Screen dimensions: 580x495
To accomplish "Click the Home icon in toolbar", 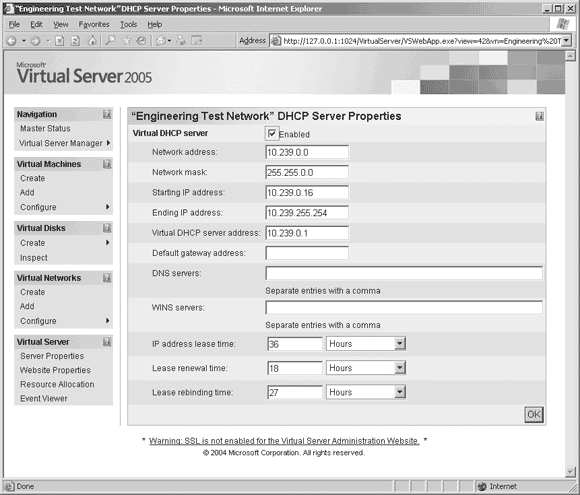I will [92, 41].
